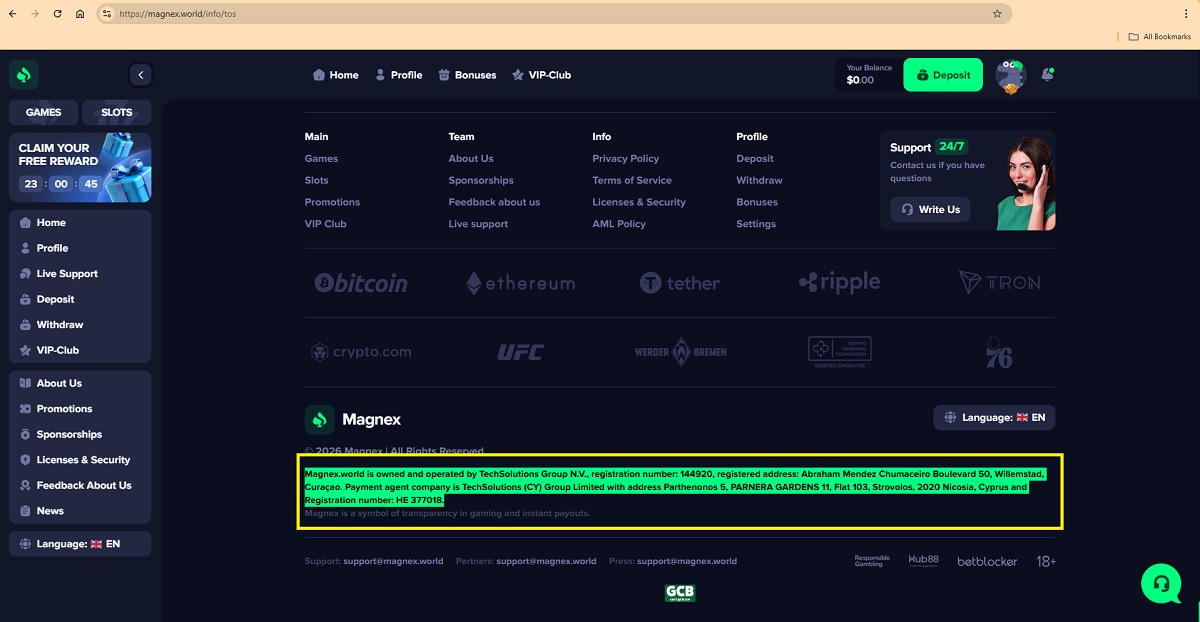Collapse the sidebar with arrow button
Image resolution: width=1200 pixels, height=622 pixels.
tap(141, 75)
